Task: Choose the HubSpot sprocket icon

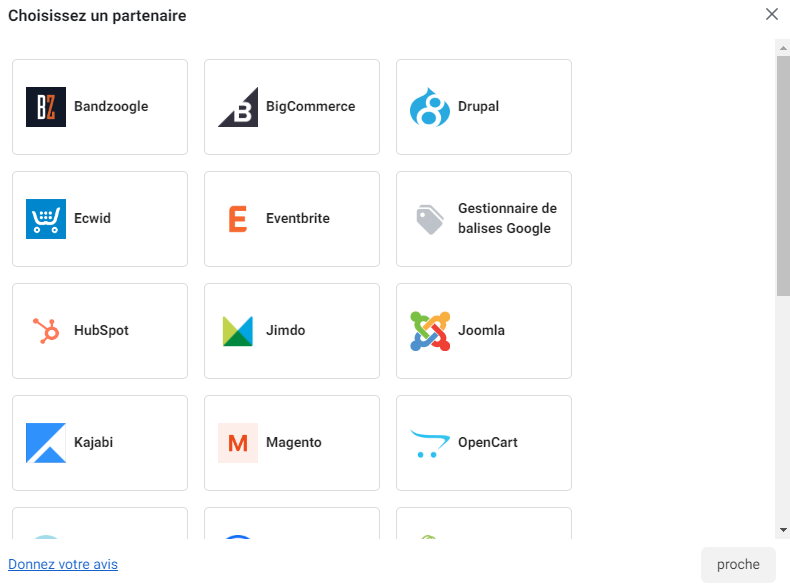Action: pyautogui.click(x=46, y=331)
